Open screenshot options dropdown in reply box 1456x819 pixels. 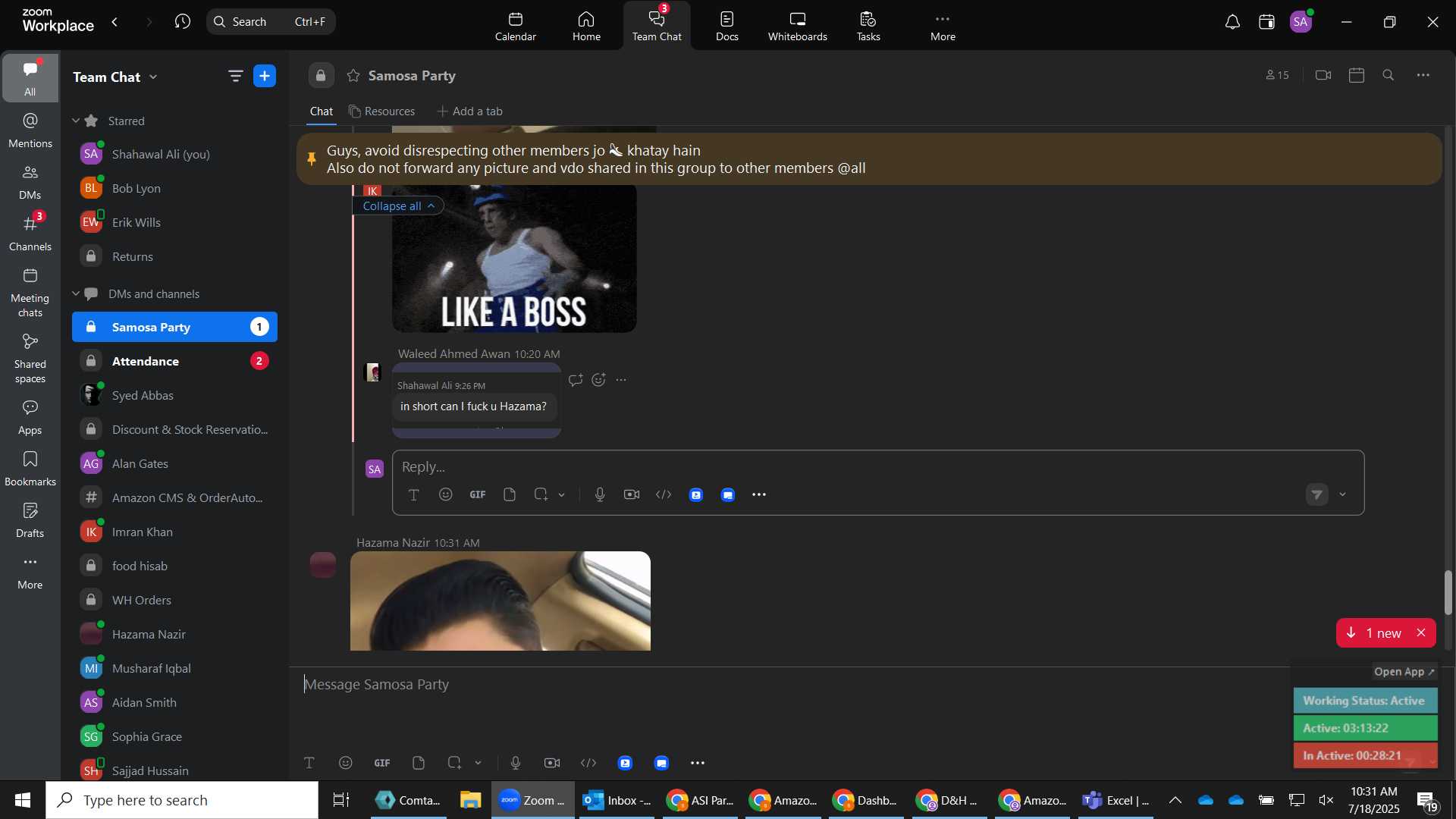tap(562, 494)
